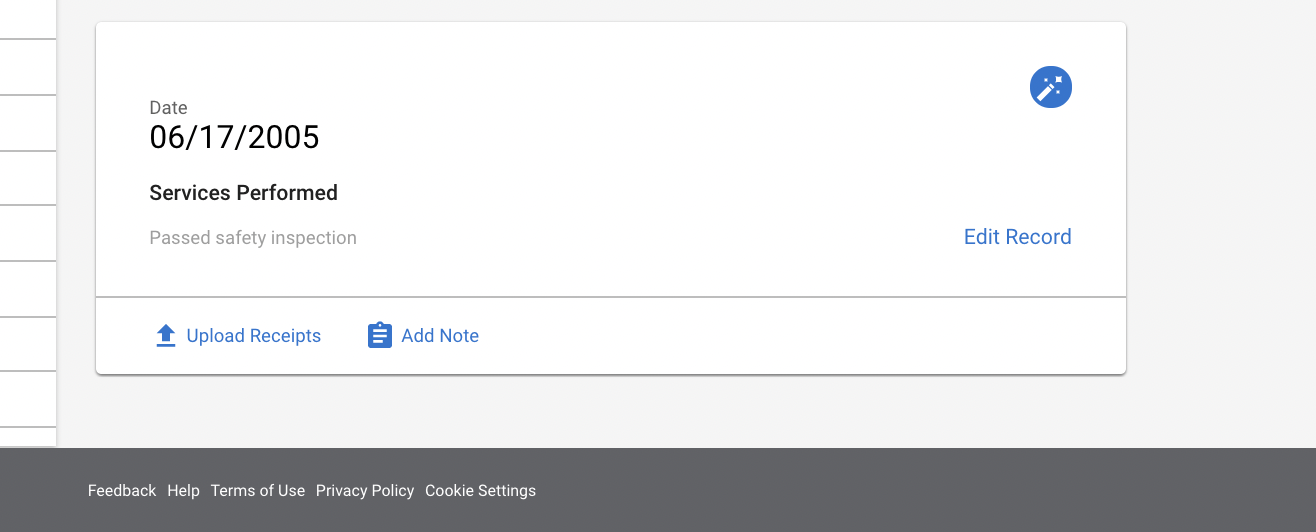
Task: Click the divider line above Upload Receipts
Action: 611,297
